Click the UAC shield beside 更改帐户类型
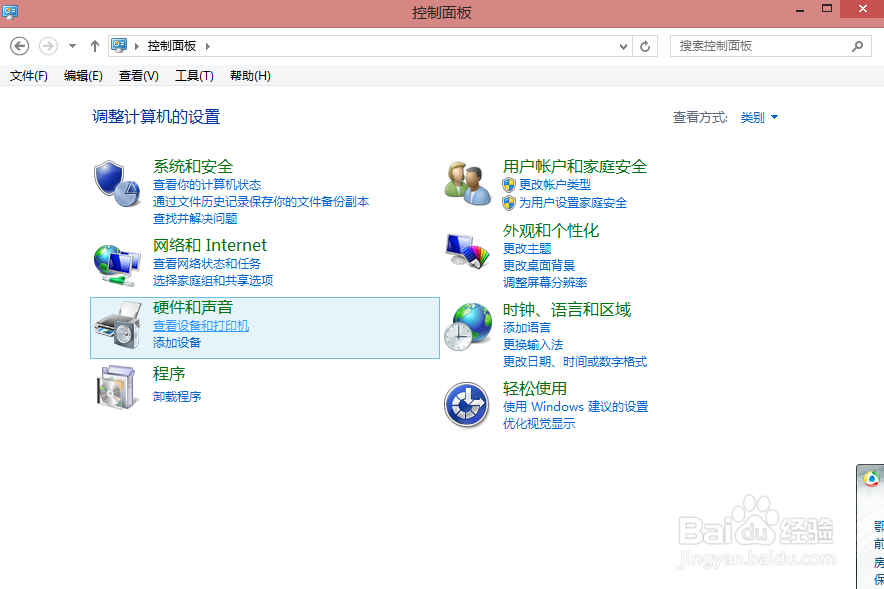This screenshot has height=589, width=884. pyautogui.click(x=509, y=185)
